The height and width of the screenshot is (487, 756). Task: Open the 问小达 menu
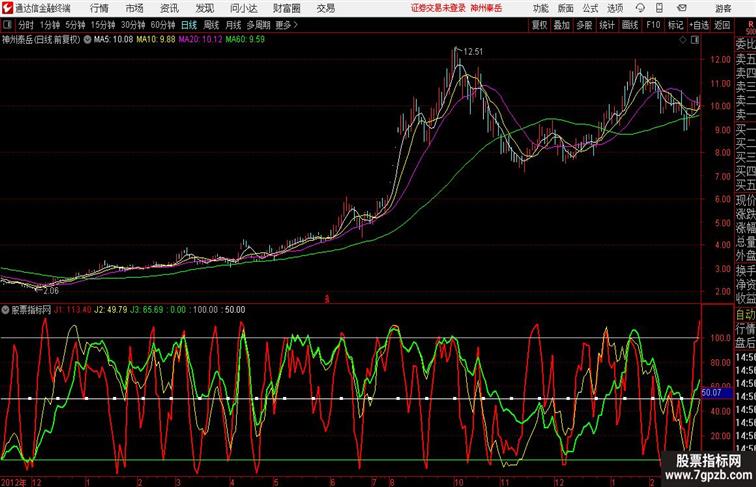point(243,8)
